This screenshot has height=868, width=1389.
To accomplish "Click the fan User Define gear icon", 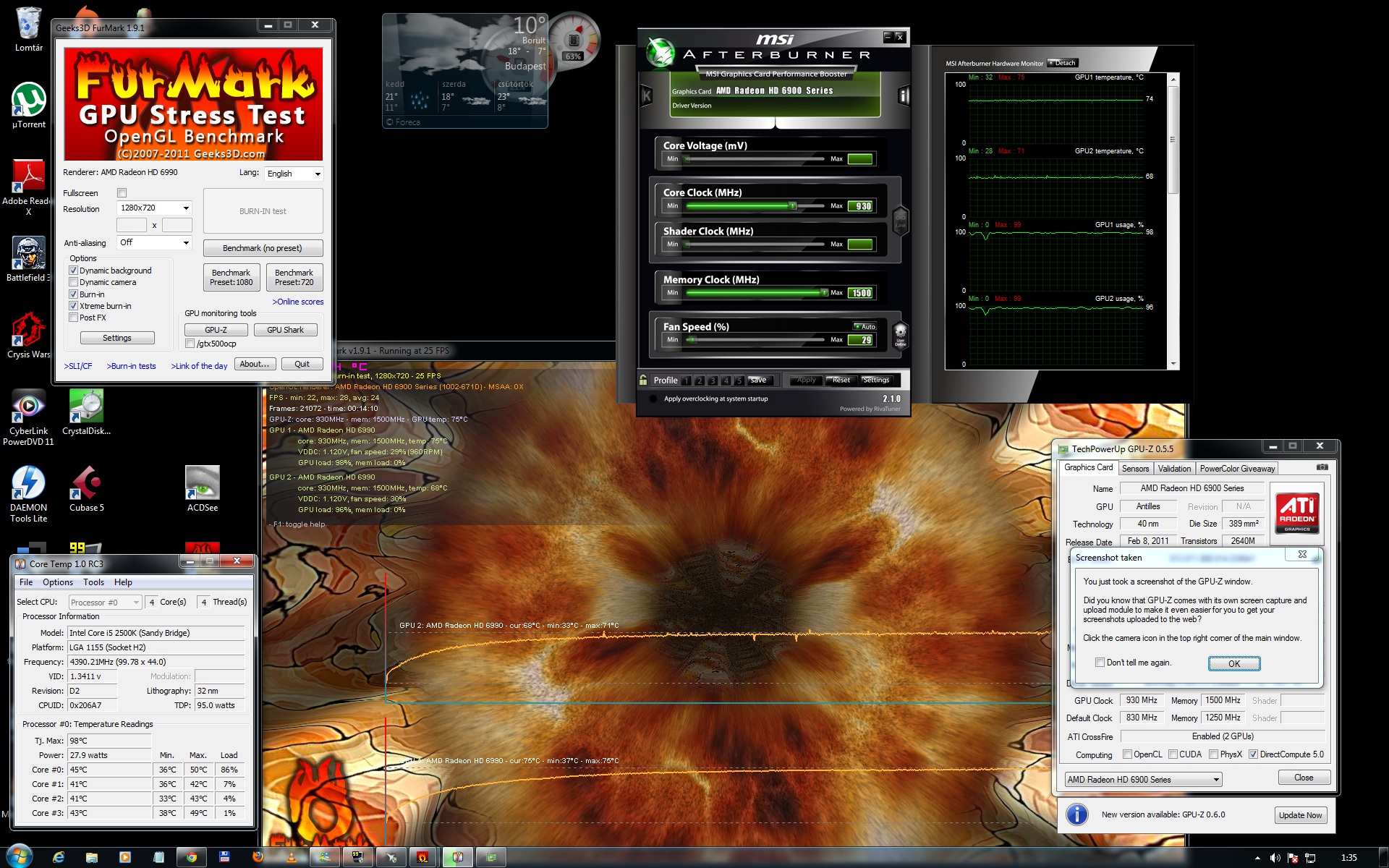I will click(900, 335).
